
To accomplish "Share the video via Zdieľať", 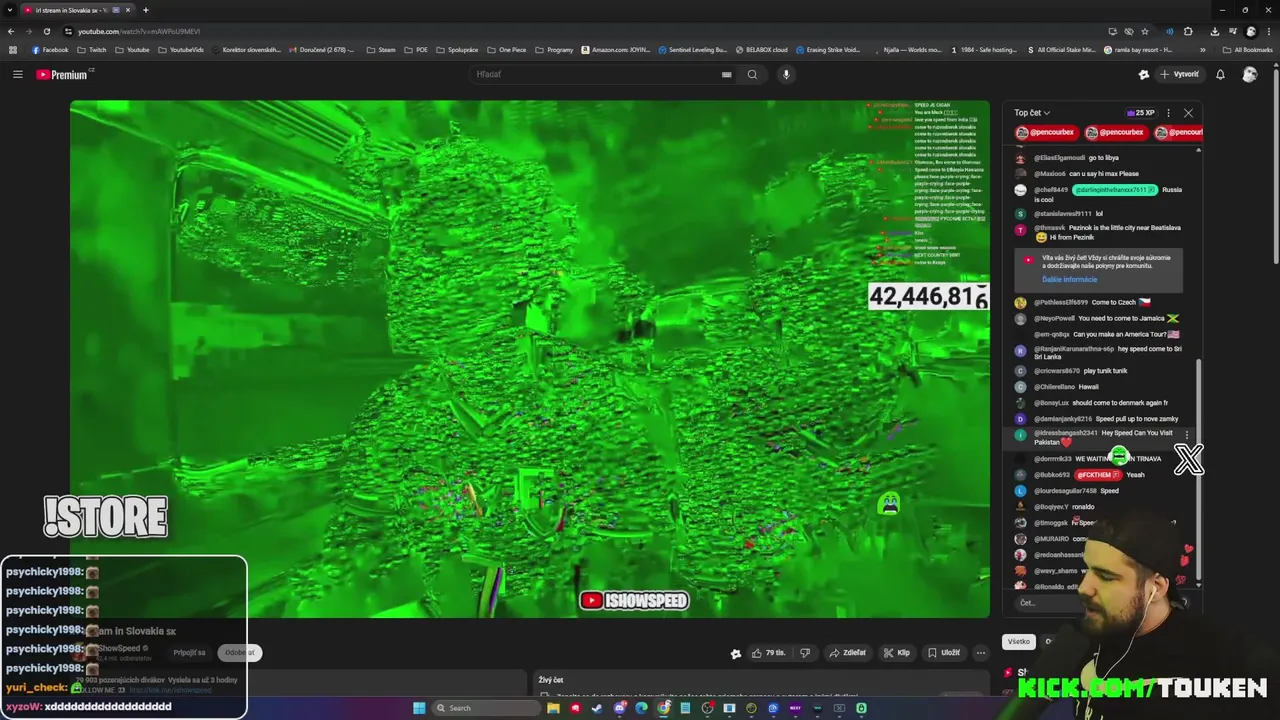I will pos(847,653).
